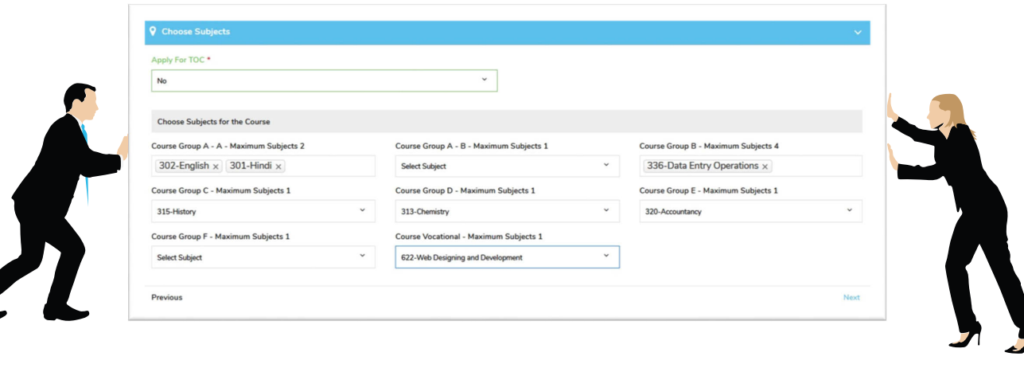Screen dimensions: 1024x372
Task: Click Choose Subjects for the Course heading
Action: pyautogui.click(x=214, y=121)
